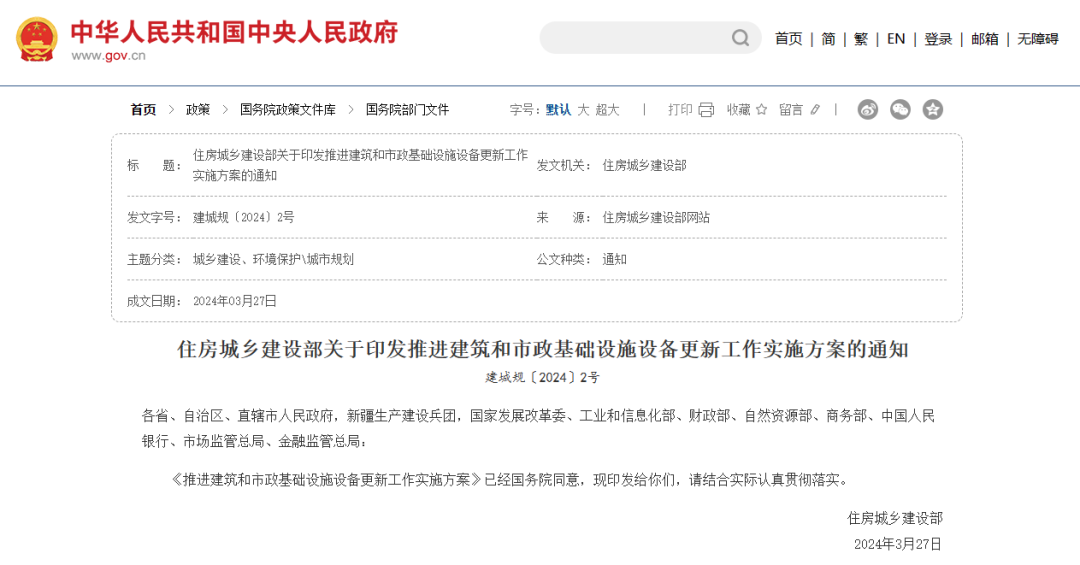Click the 收藏 favorite text

738,110
